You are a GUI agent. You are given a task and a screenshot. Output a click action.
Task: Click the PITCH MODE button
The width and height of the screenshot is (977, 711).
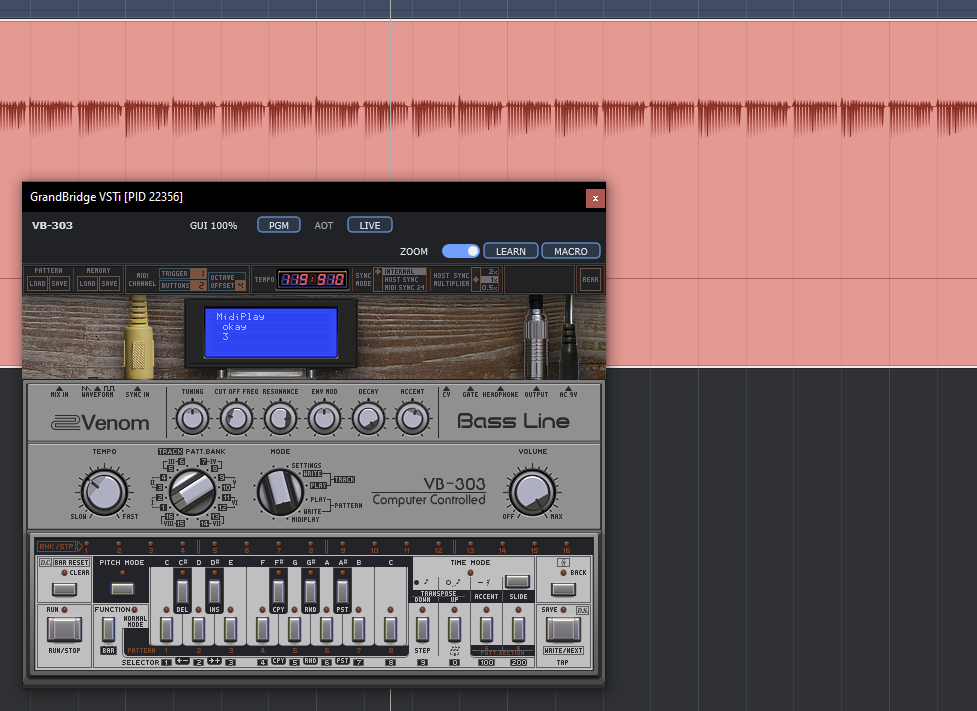122,589
